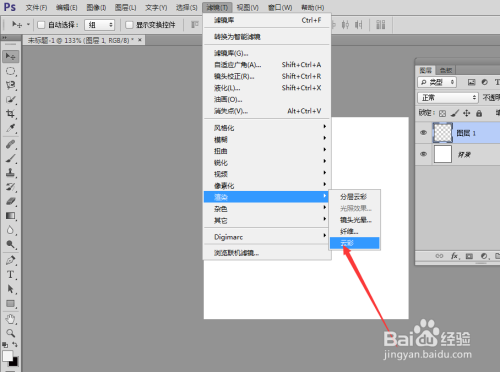Open the 正常 blend mode dropdown
500x372 pixels.
[448, 98]
